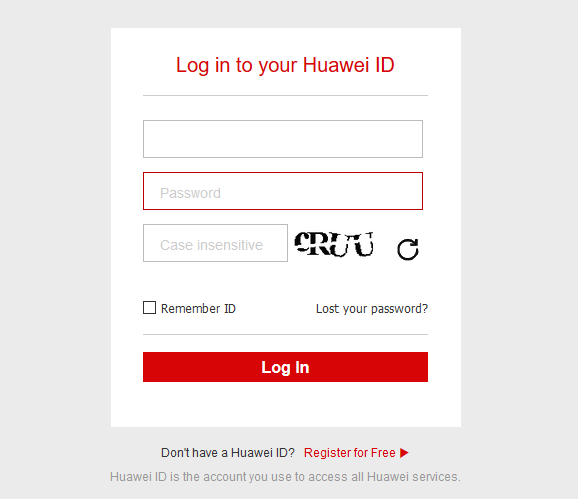Open the Lost your password? link
This screenshot has width=578, height=499.
(372, 309)
